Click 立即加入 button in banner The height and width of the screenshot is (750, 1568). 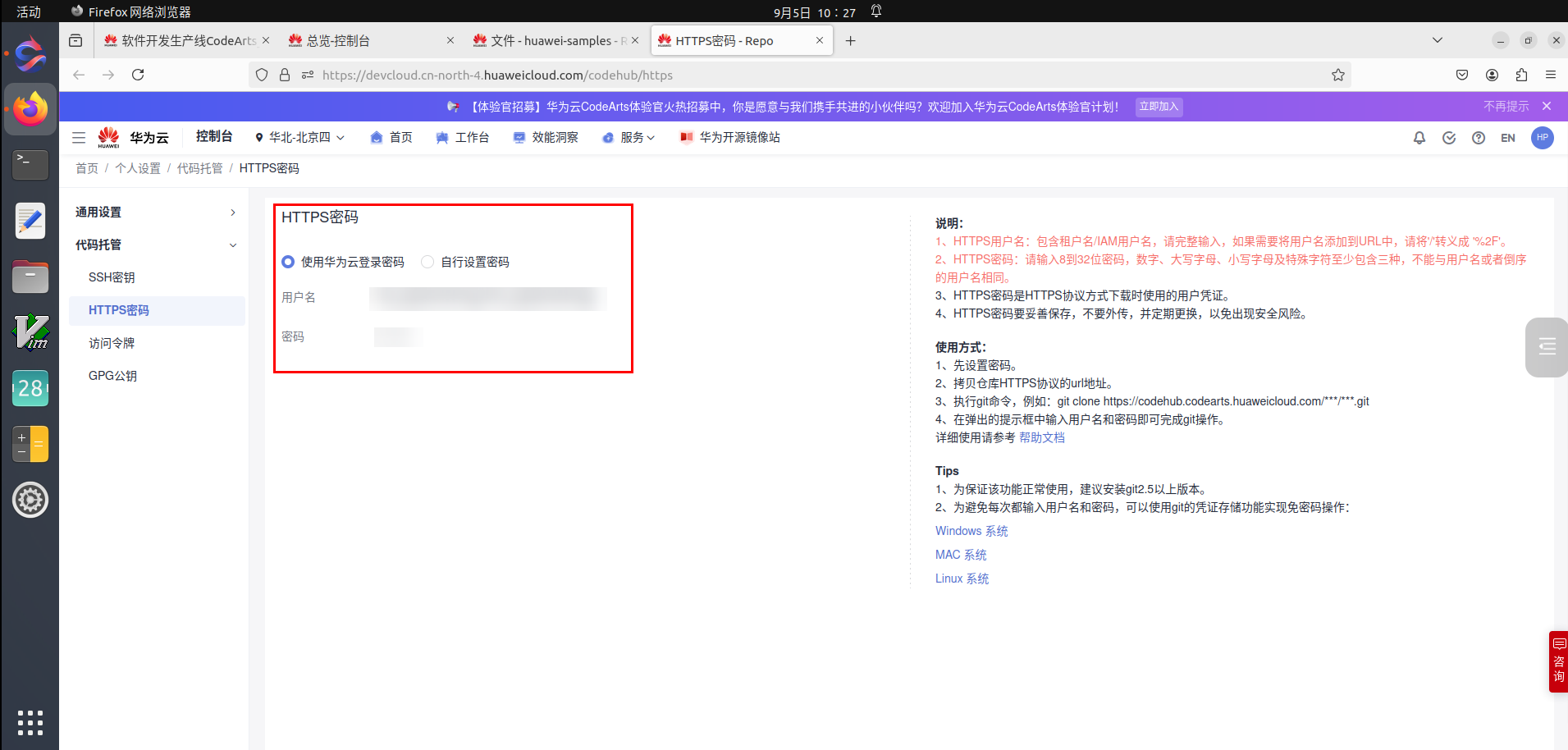[1159, 107]
